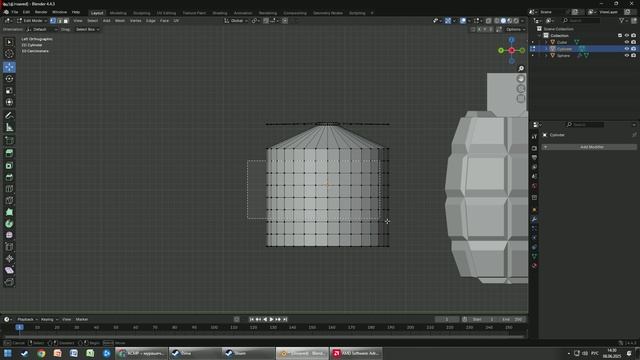Select the Loop Cut tool

click(x=9, y=189)
